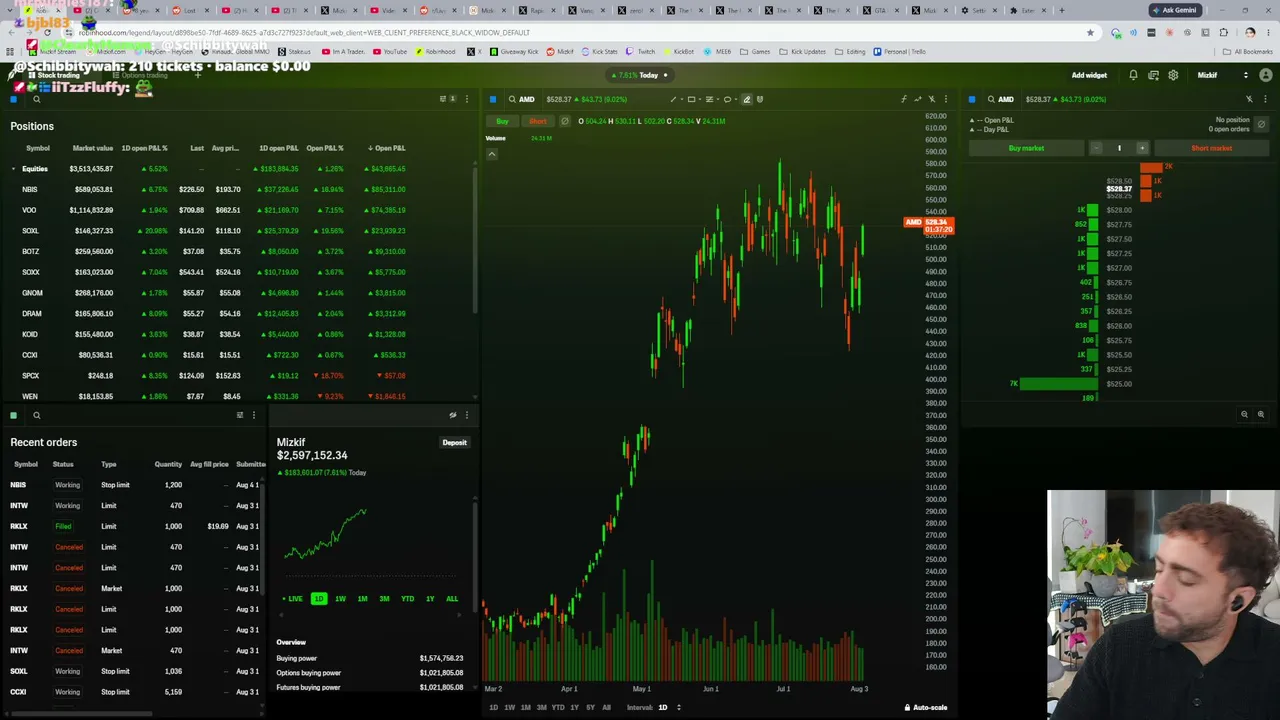Viewport: 1280px width, 720px height.
Task: Click the flatten position icon in chart order bar
Action: tap(565, 121)
